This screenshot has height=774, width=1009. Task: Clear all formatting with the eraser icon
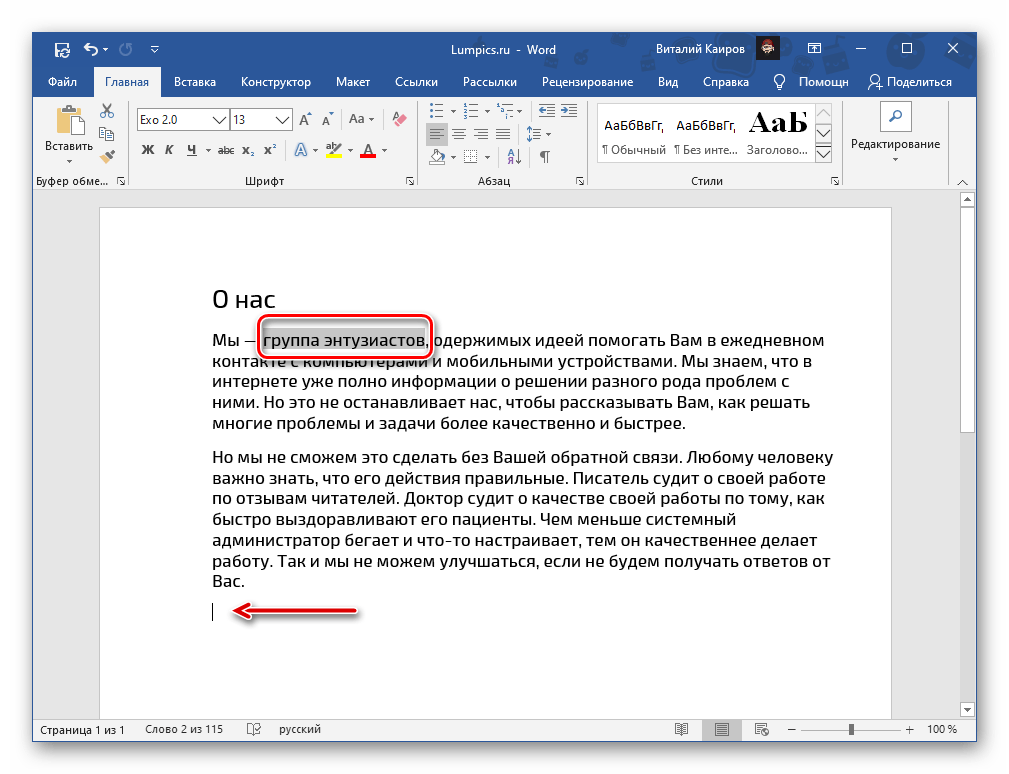pos(399,119)
